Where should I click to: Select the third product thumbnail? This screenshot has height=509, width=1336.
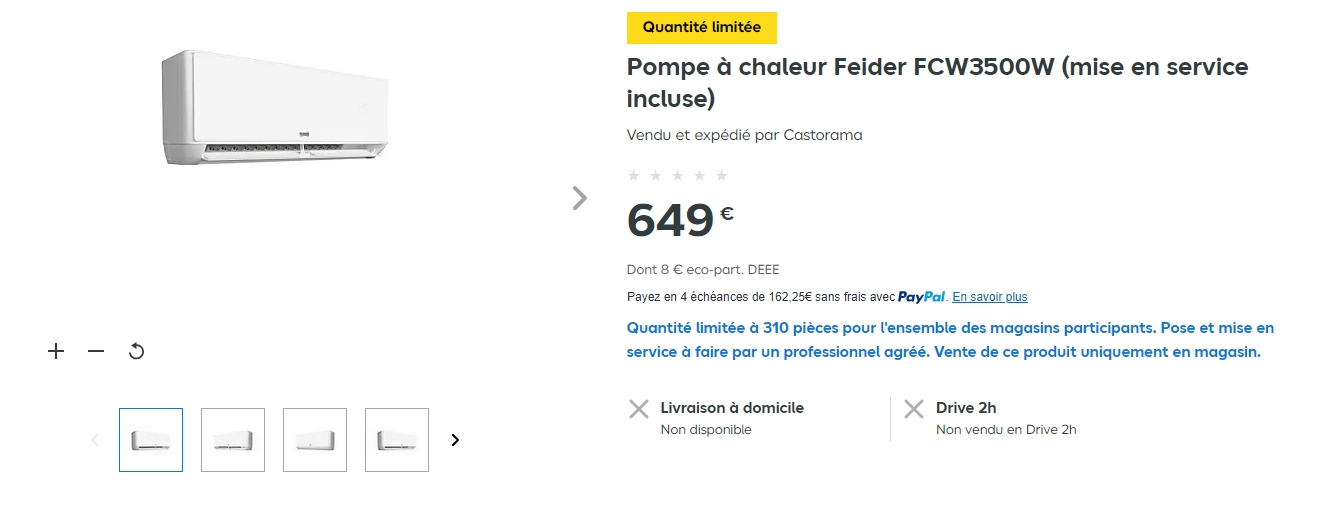click(315, 440)
